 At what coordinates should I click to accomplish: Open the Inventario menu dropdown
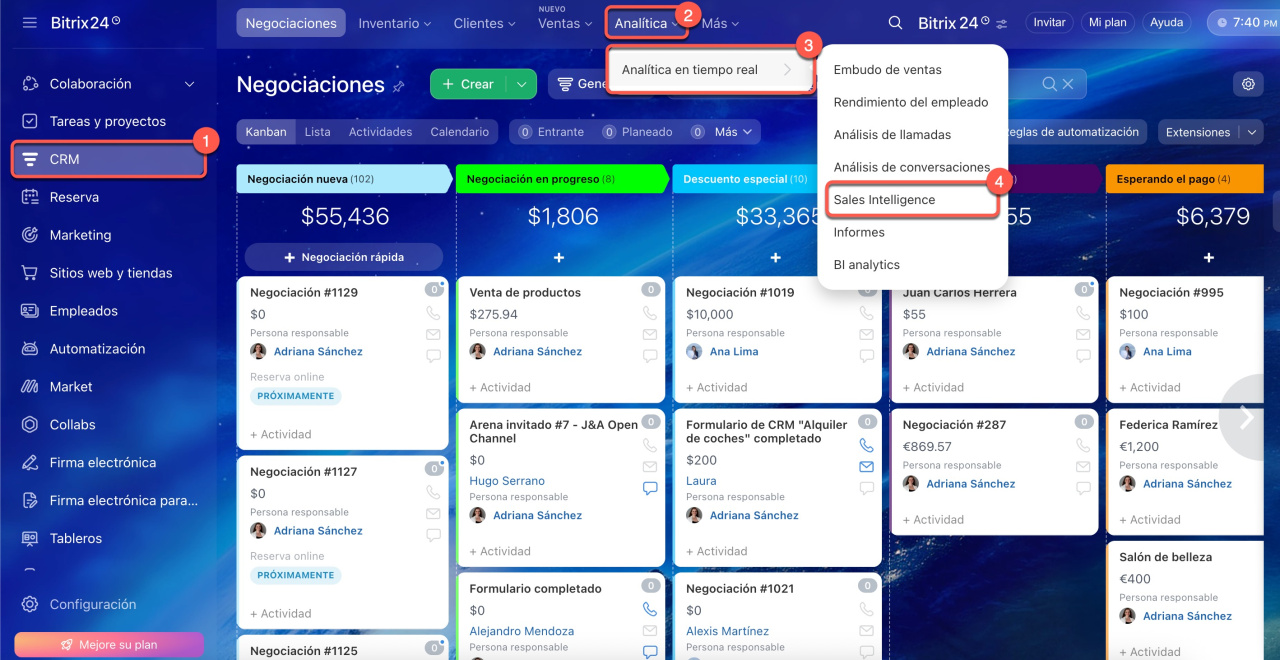pyautogui.click(x=394, y=23)
